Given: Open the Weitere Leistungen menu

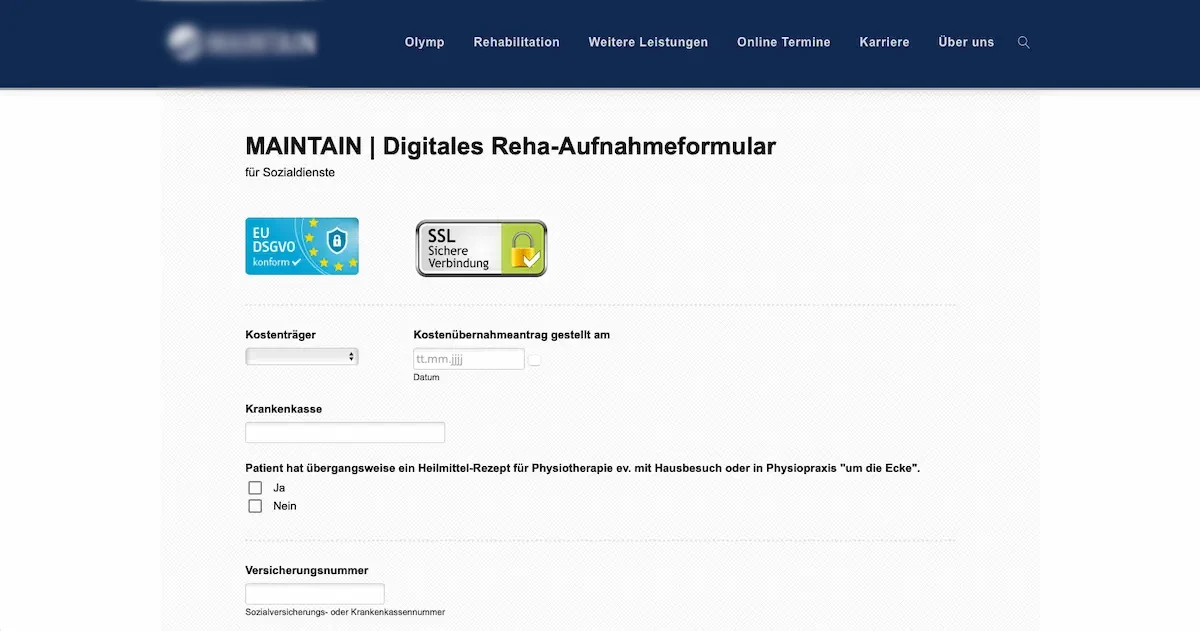Looking at the screenshot, I should (x=648, y=42).
